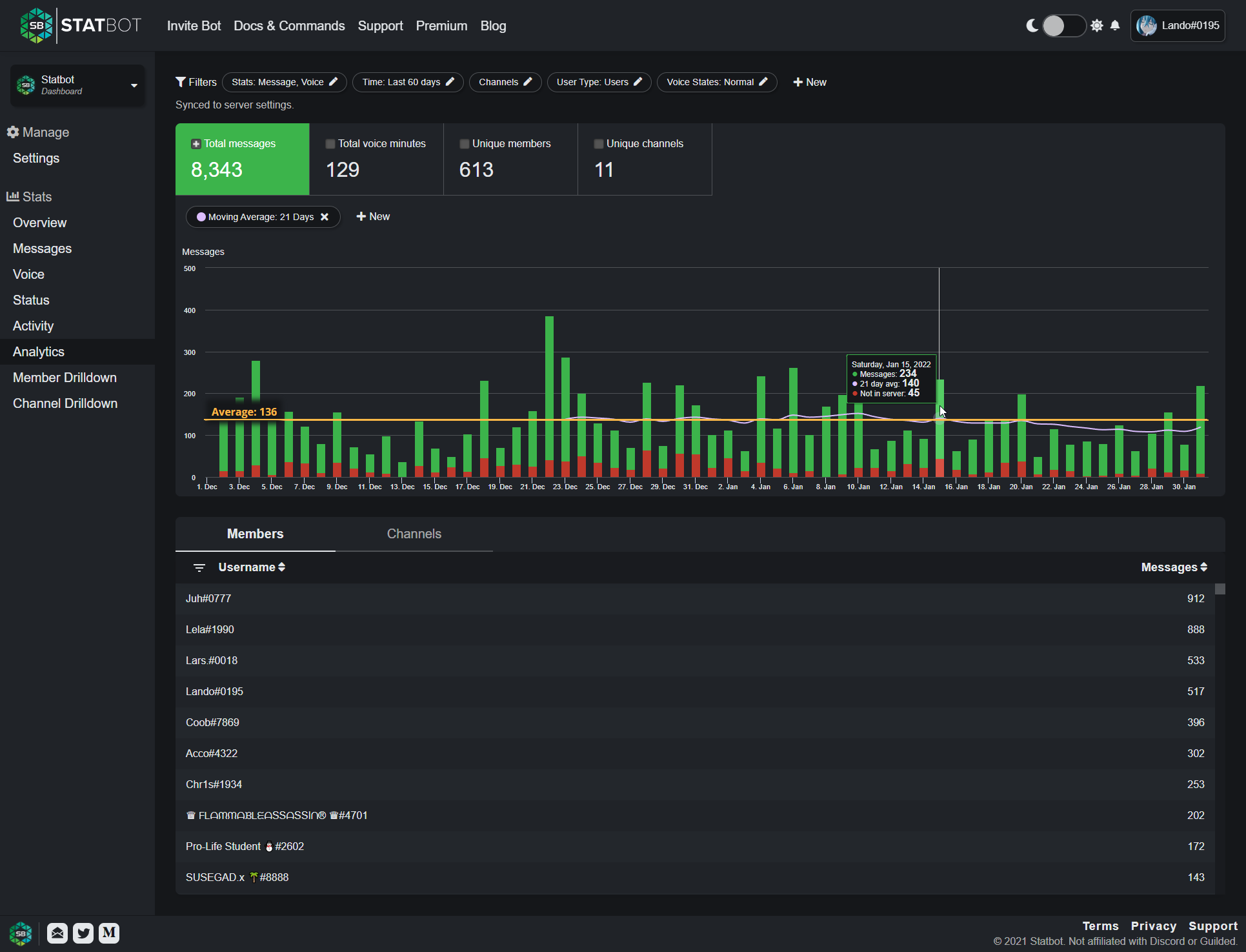The image size is (1246, 952).
Task: Edit Channels filter via pencil icon
Action: [528, 82]
